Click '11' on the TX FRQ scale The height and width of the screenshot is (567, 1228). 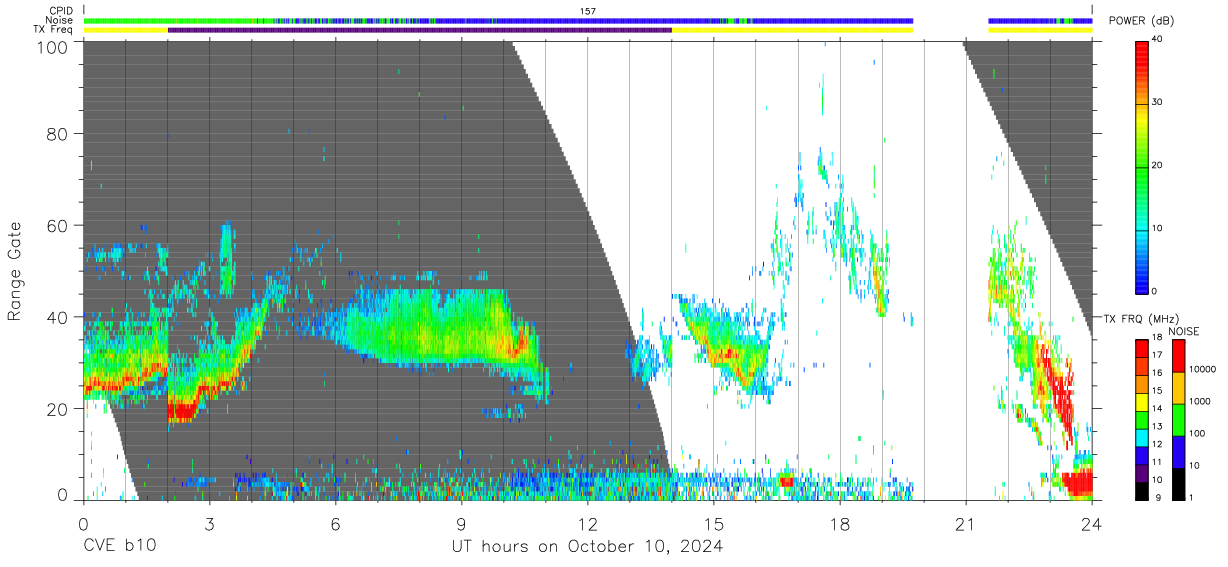pyautogui.click(x=1158, y=461)
